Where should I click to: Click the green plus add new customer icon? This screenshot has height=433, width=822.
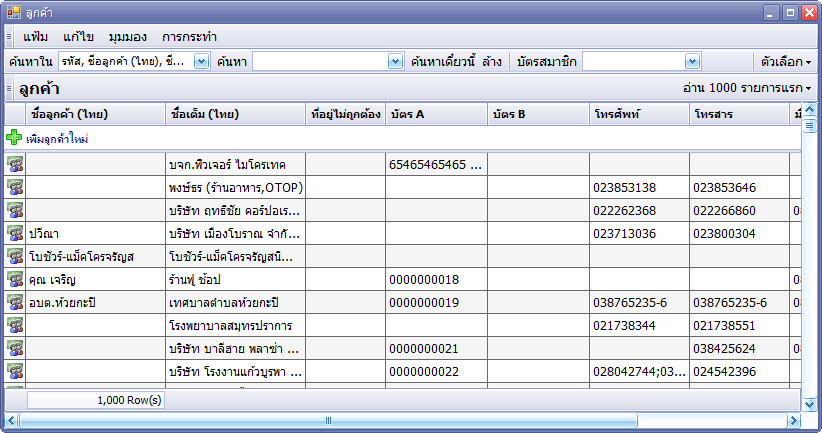pyautogui.click(x=13, y=138)
